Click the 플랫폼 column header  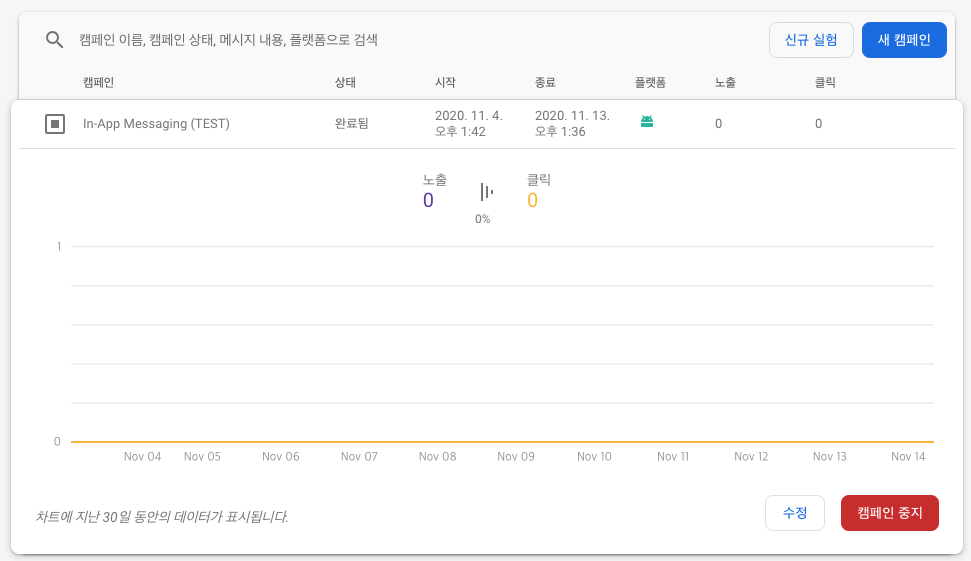click(650, 82)
